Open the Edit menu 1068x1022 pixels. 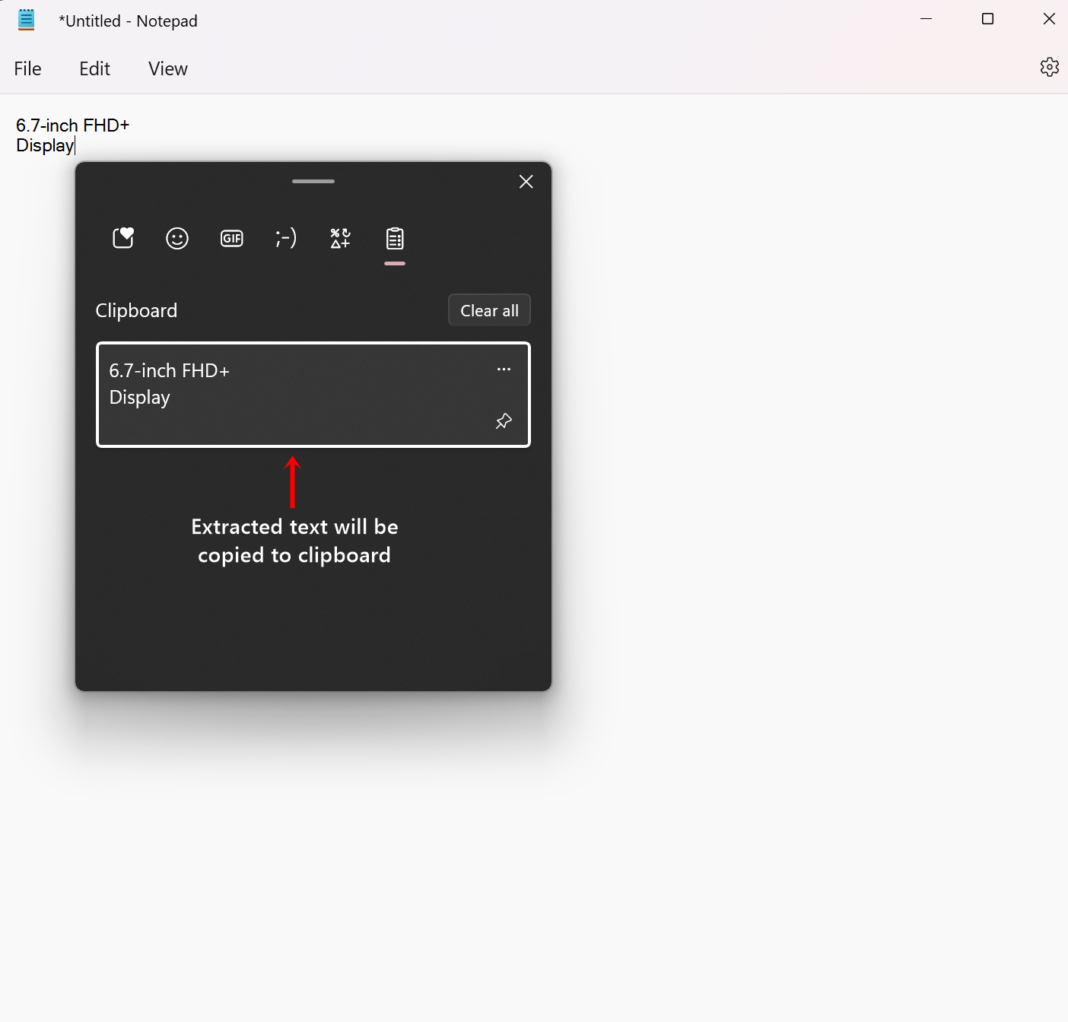(x=94, y=68)
